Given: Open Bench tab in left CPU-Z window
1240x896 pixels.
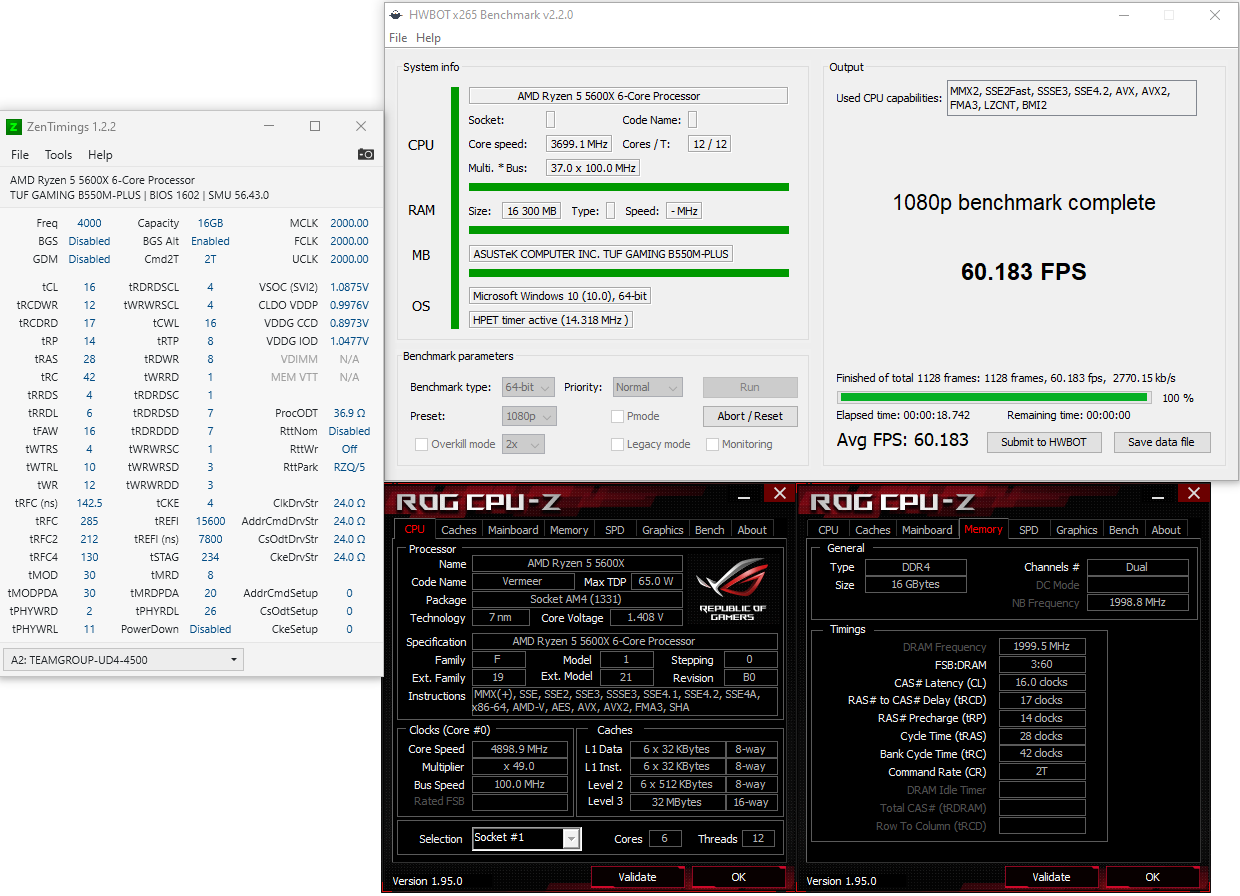Looking at the screenshot, I should point(710,530).
